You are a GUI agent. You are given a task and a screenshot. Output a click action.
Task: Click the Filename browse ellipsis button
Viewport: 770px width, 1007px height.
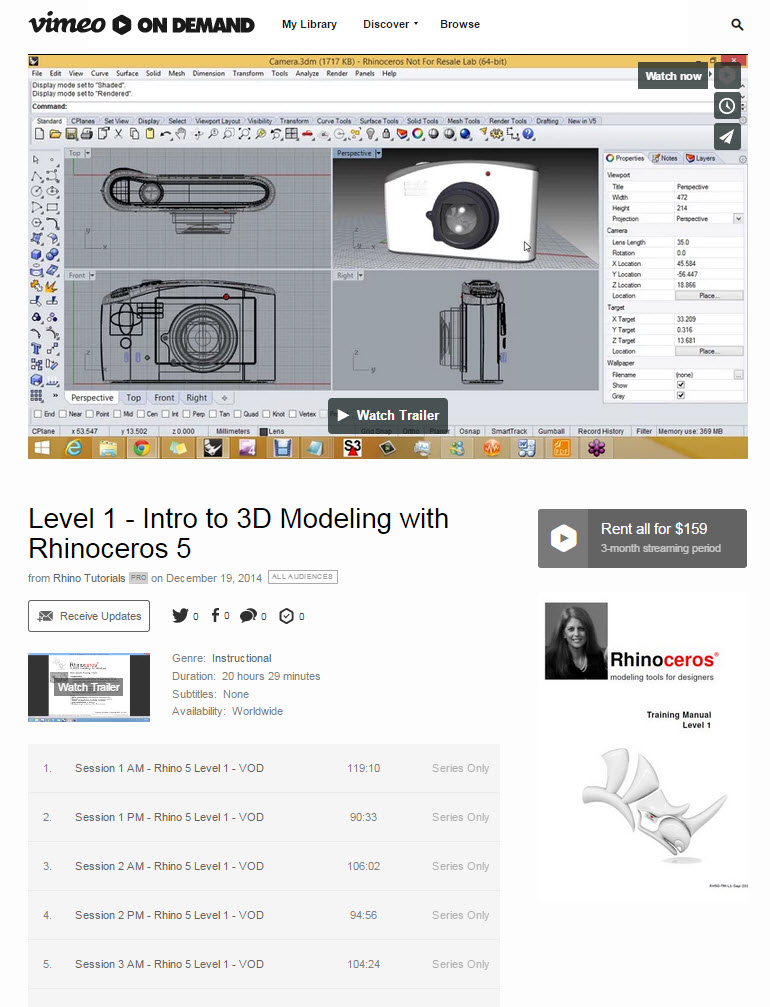(x=739, y=374)
